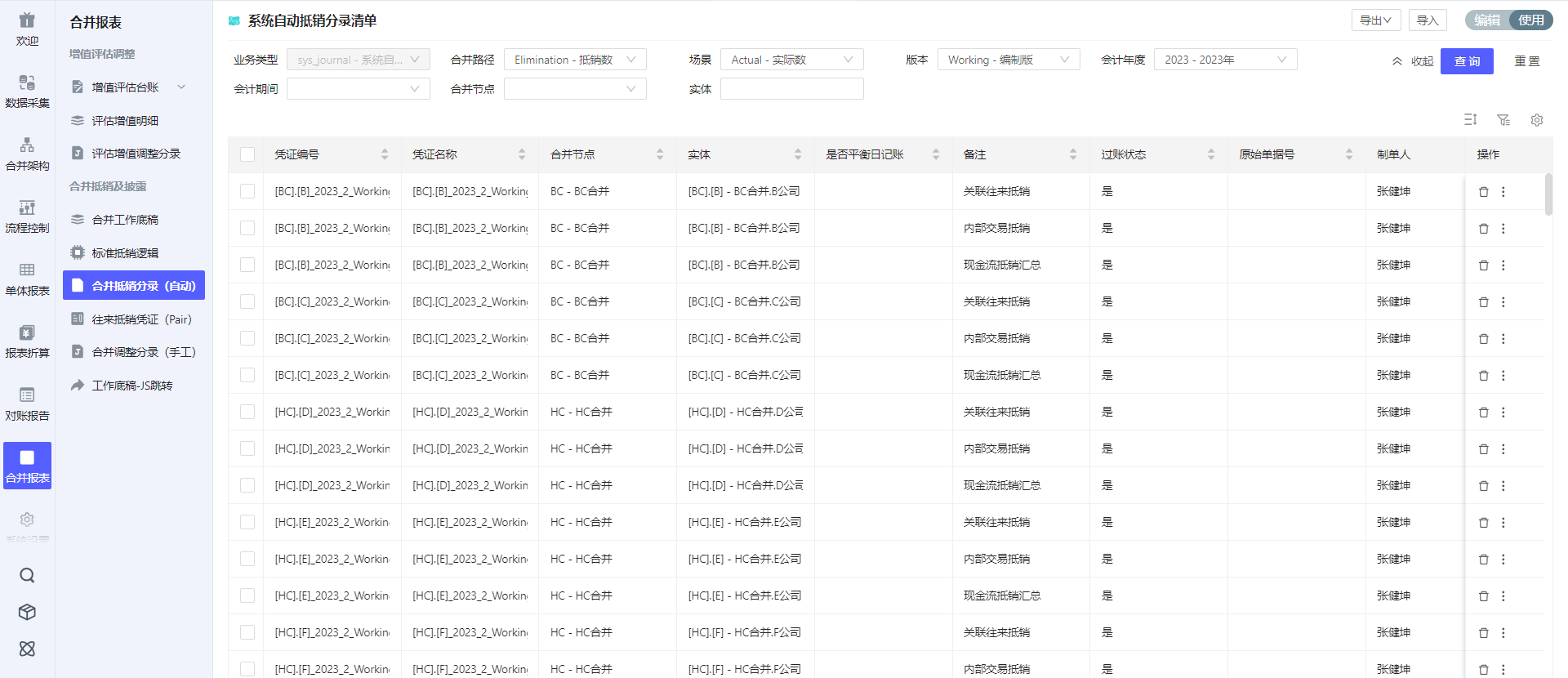Open the 报表折算 sidebar module
Screen dimensions: 1568x678
pos(27,341)
